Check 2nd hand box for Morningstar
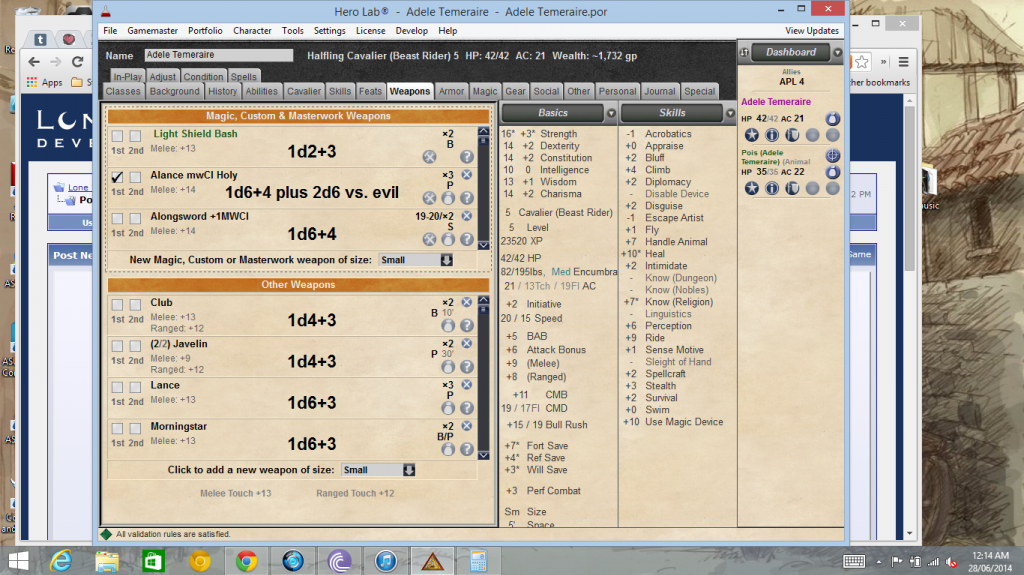 tap(135, 428)
